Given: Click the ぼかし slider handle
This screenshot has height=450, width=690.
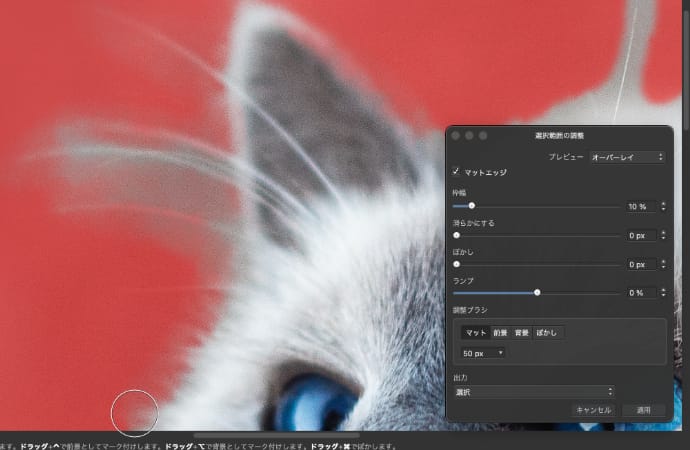Looking at the screenshot, I should click(457, 264).
